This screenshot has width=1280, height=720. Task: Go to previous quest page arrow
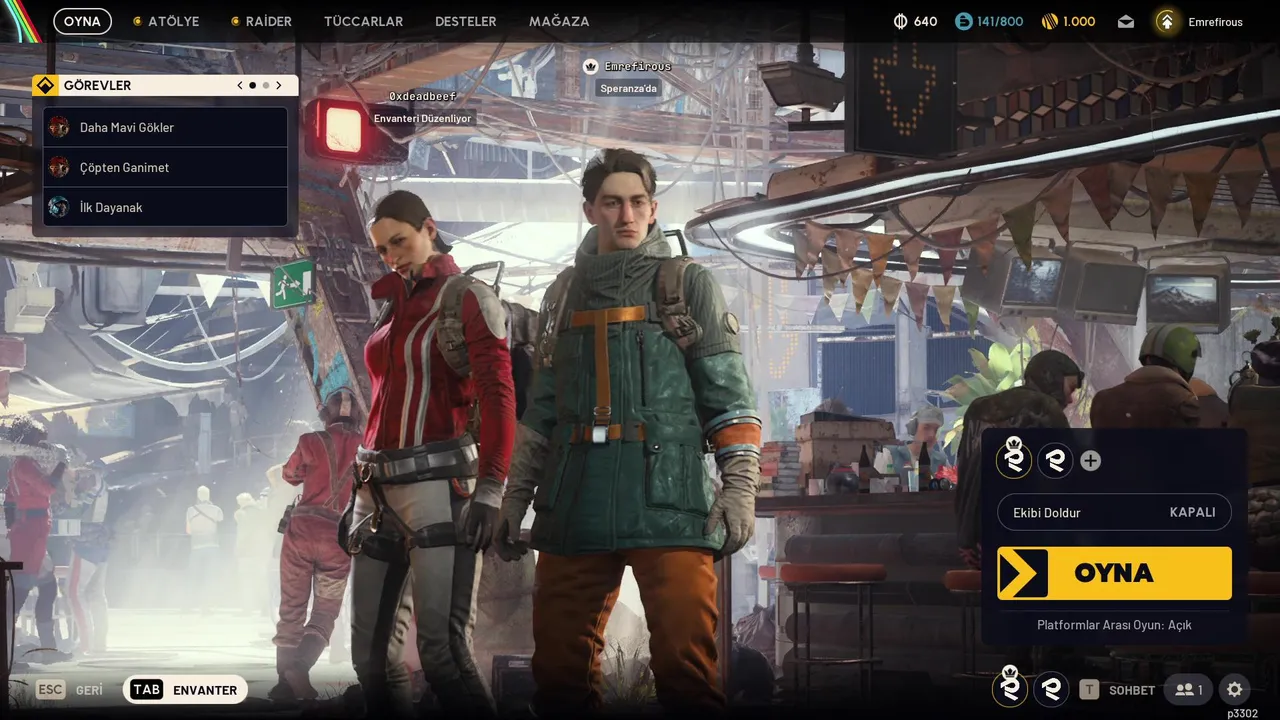click(x=240, y=85)
